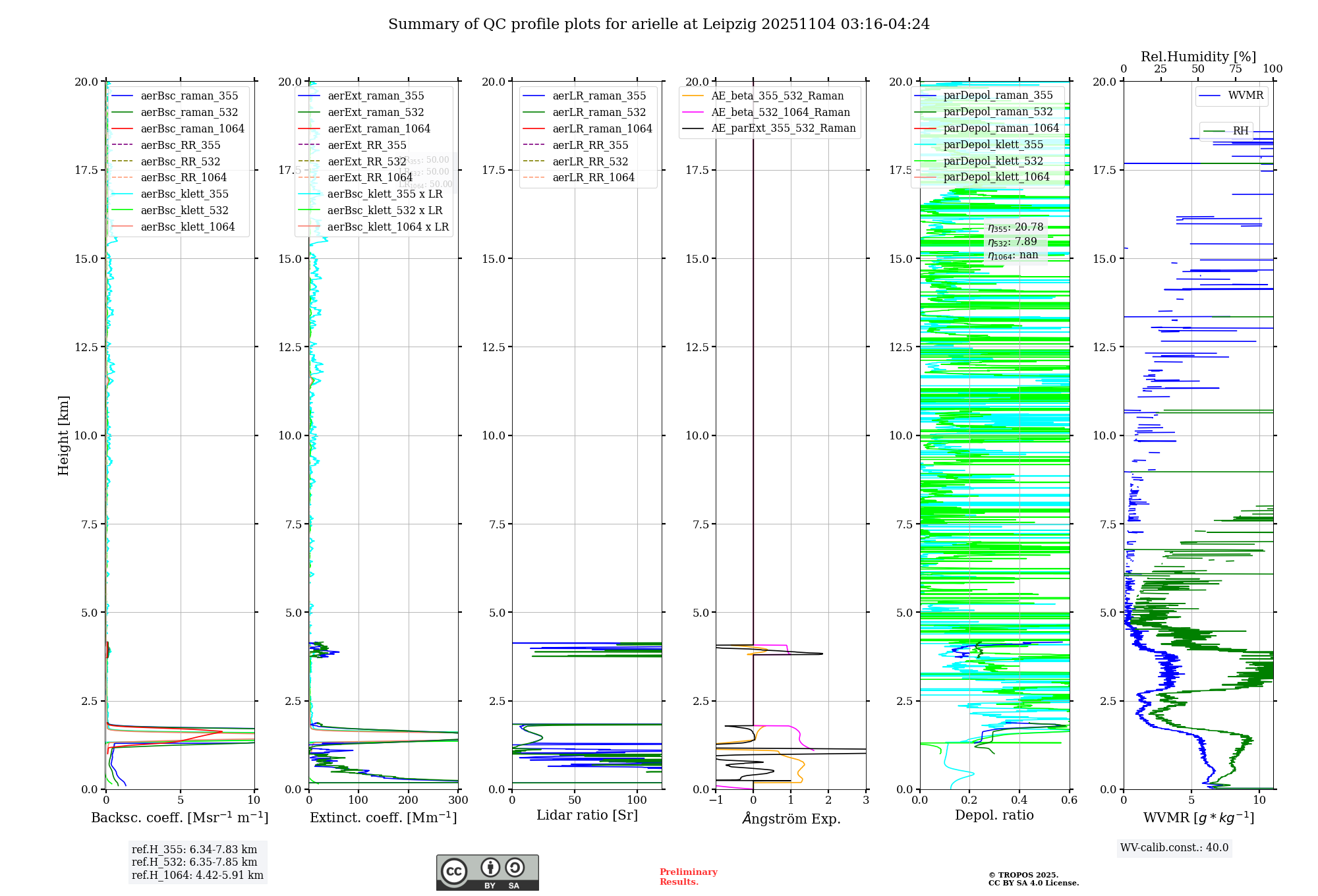The width and height of the screenshot is (1318, 896).
Task: Click the Preliminary Results red text
Action: (688, 876)
